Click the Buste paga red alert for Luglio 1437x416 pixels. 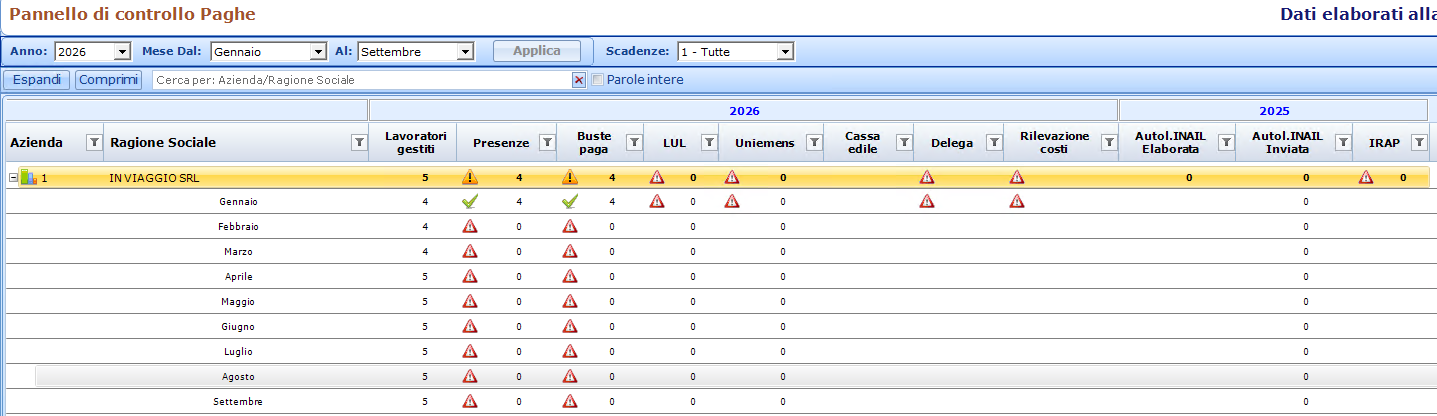[570, 351]
